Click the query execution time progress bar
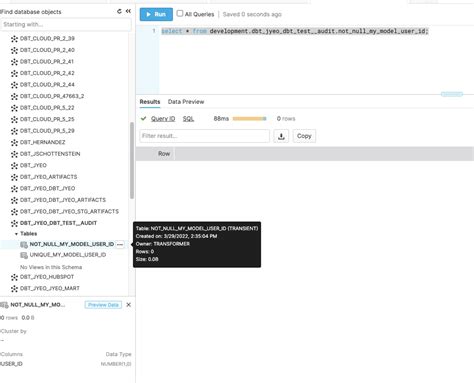This screenshot has height=383, width=474. point(249,119)
